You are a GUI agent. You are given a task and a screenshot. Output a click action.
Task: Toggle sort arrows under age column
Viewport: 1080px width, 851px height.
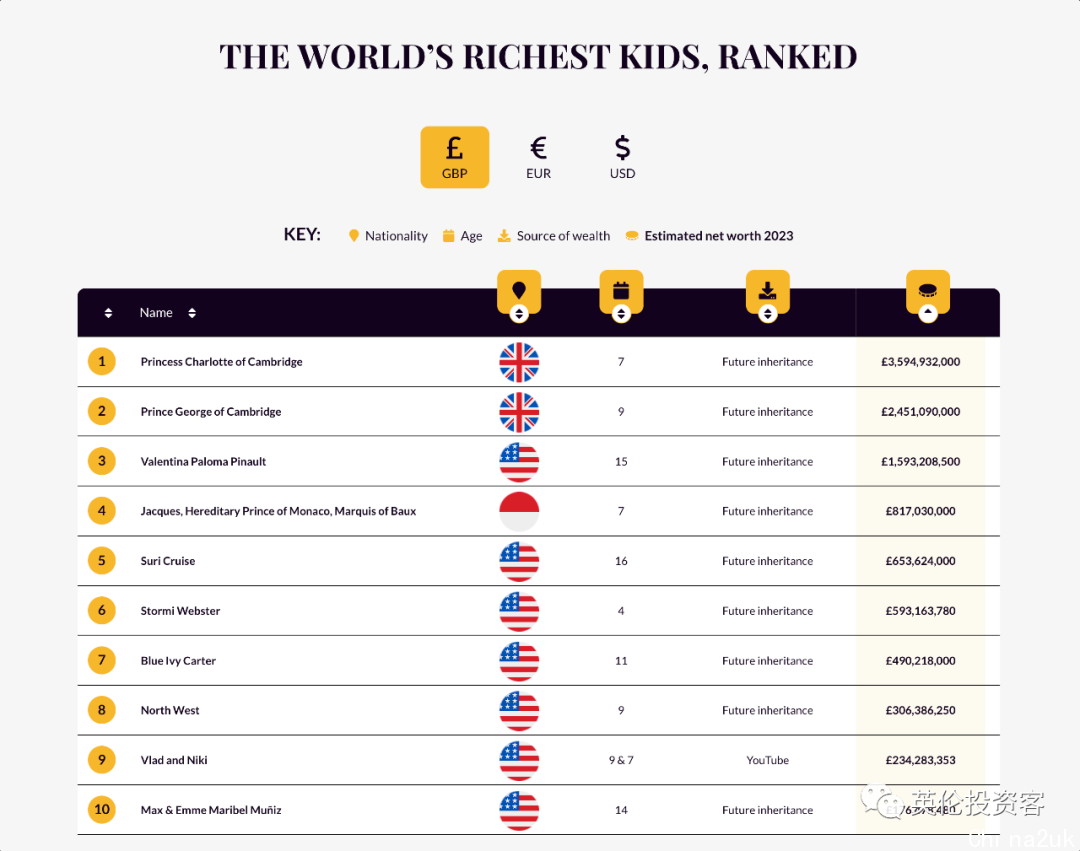coord(621,314)
